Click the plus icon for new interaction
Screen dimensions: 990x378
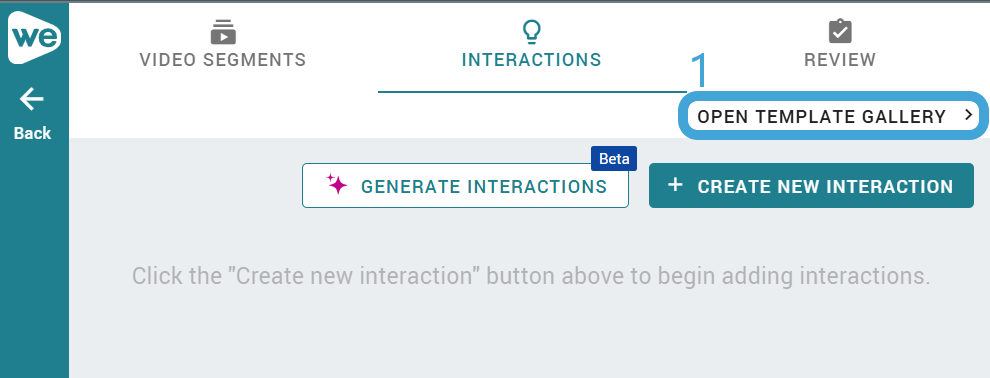tap(675, 185)
